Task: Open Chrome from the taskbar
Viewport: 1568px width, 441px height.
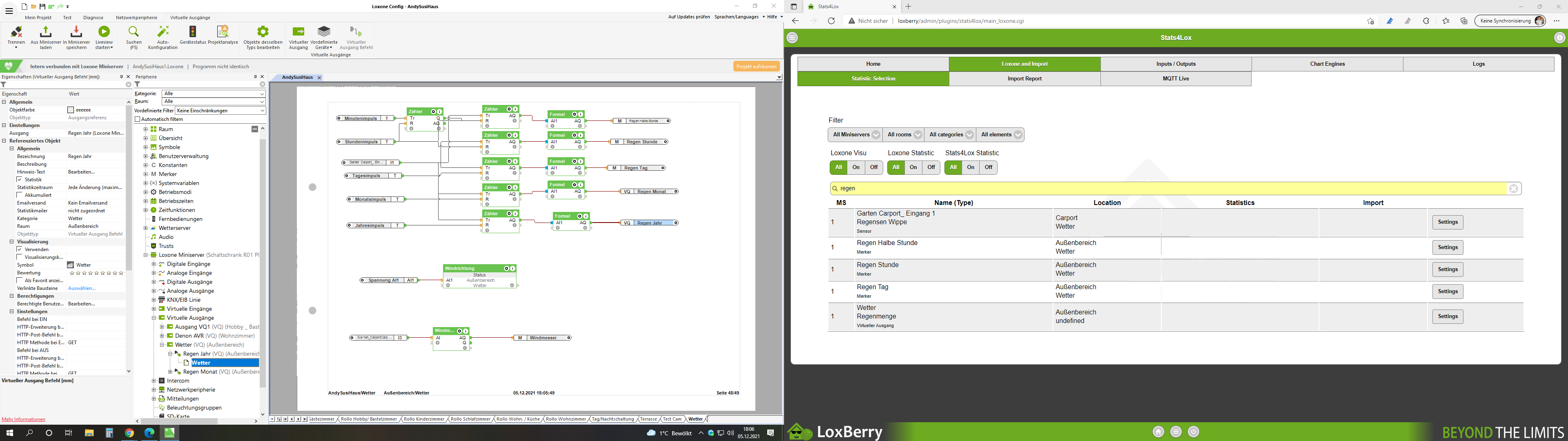Action: (x=129, y=433)
